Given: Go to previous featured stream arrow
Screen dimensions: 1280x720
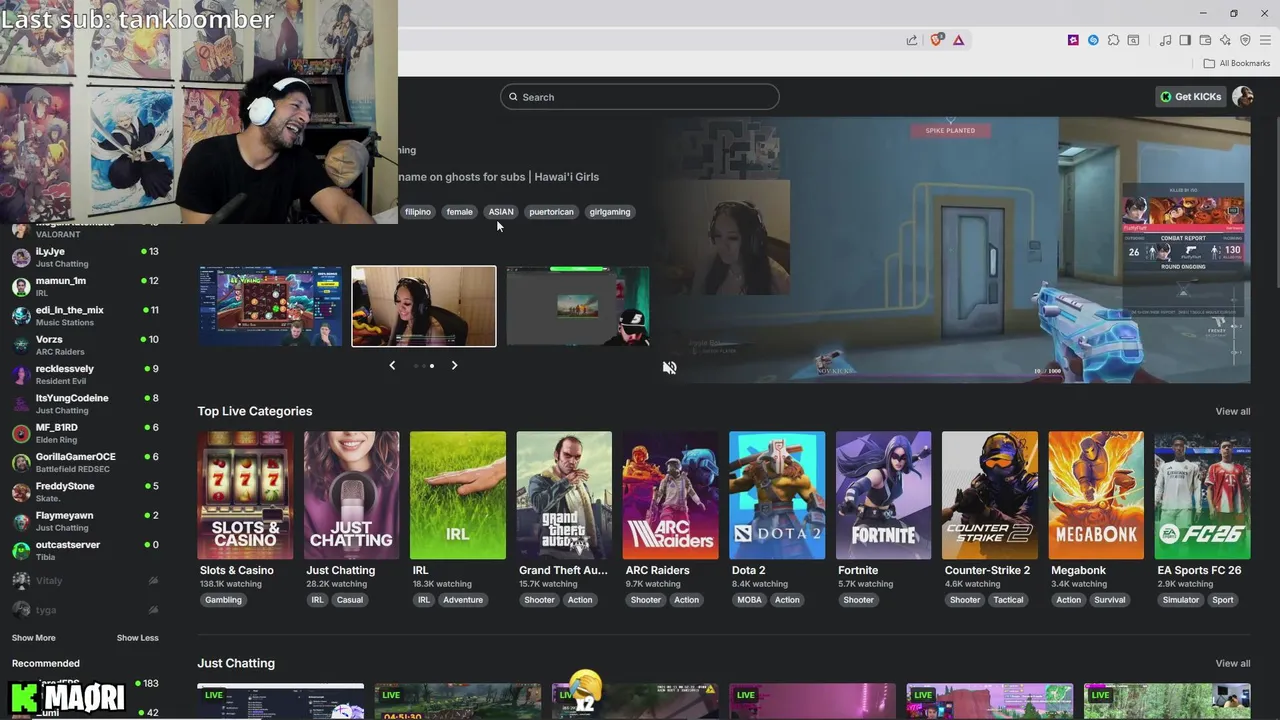Looking at the screenshot, I should click(392, 365).
